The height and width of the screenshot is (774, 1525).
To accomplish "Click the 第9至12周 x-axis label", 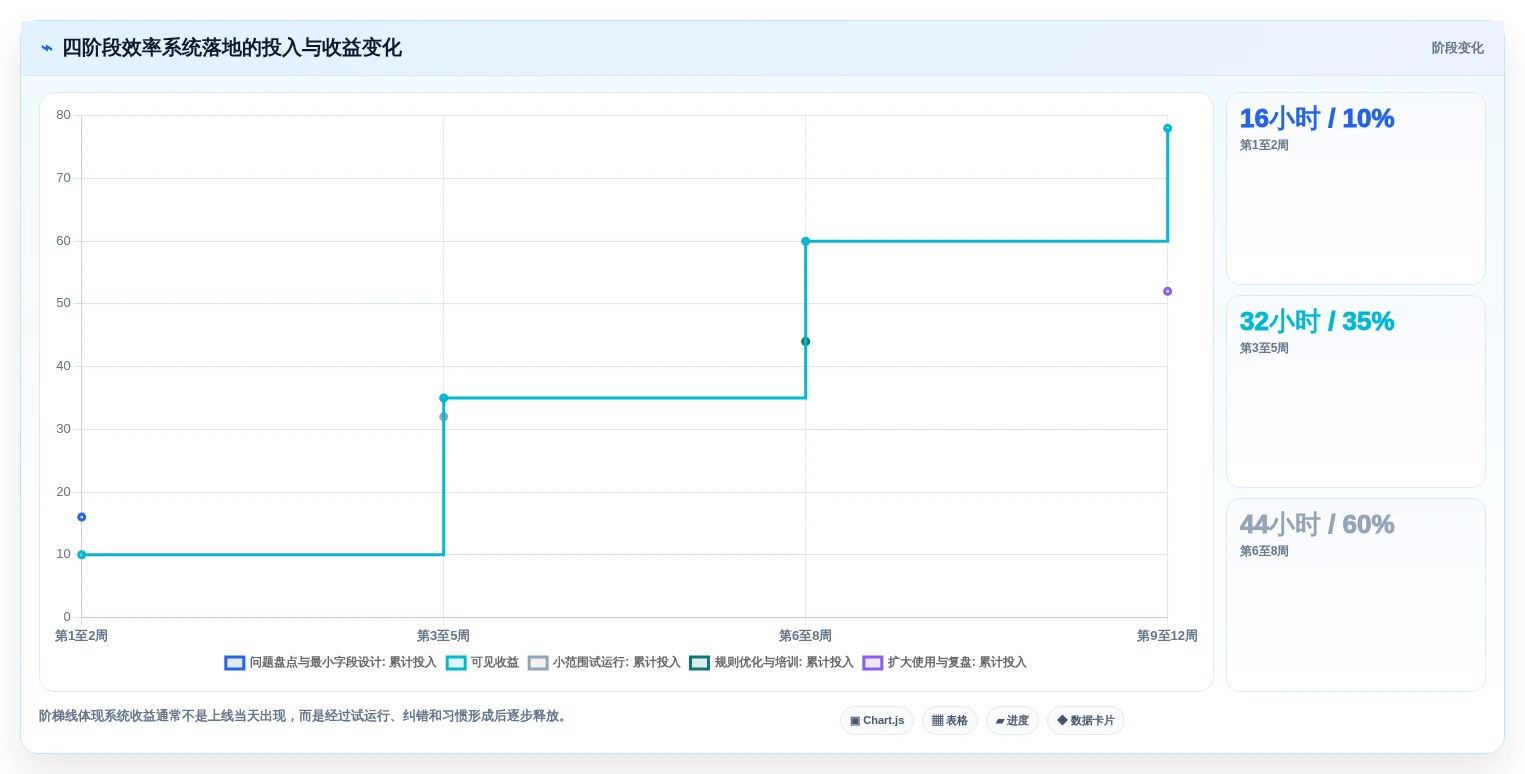I will pos(1167,636).
